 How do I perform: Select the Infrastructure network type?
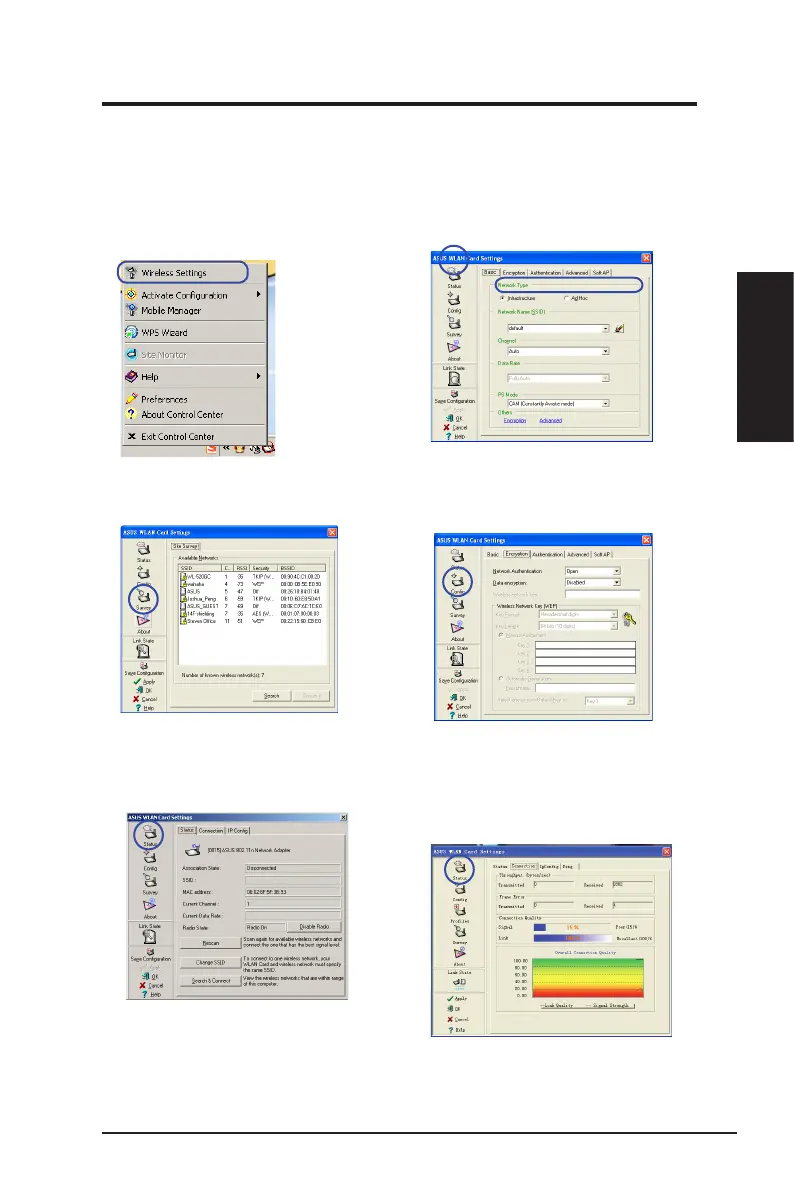click(x=518, y=298)
